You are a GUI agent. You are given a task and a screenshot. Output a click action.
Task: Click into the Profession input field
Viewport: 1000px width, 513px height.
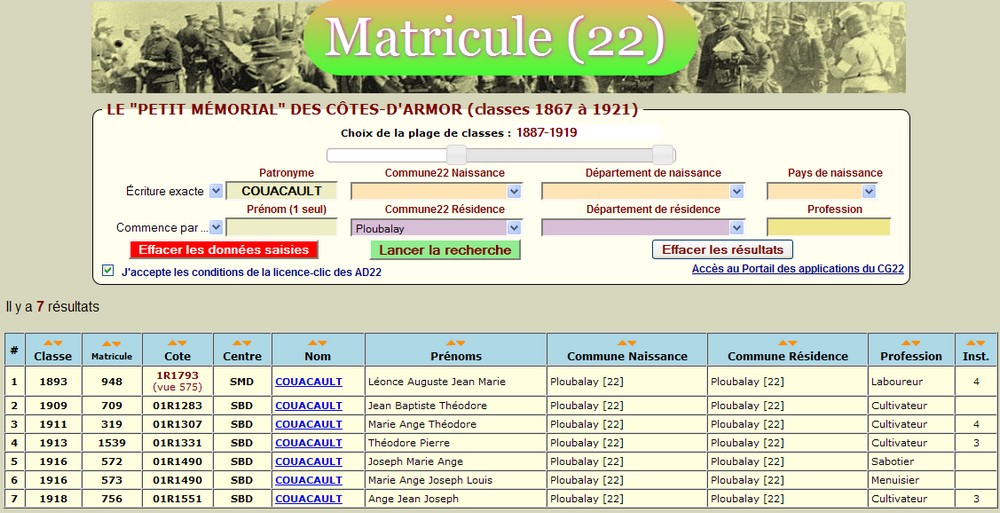(828, 228)
